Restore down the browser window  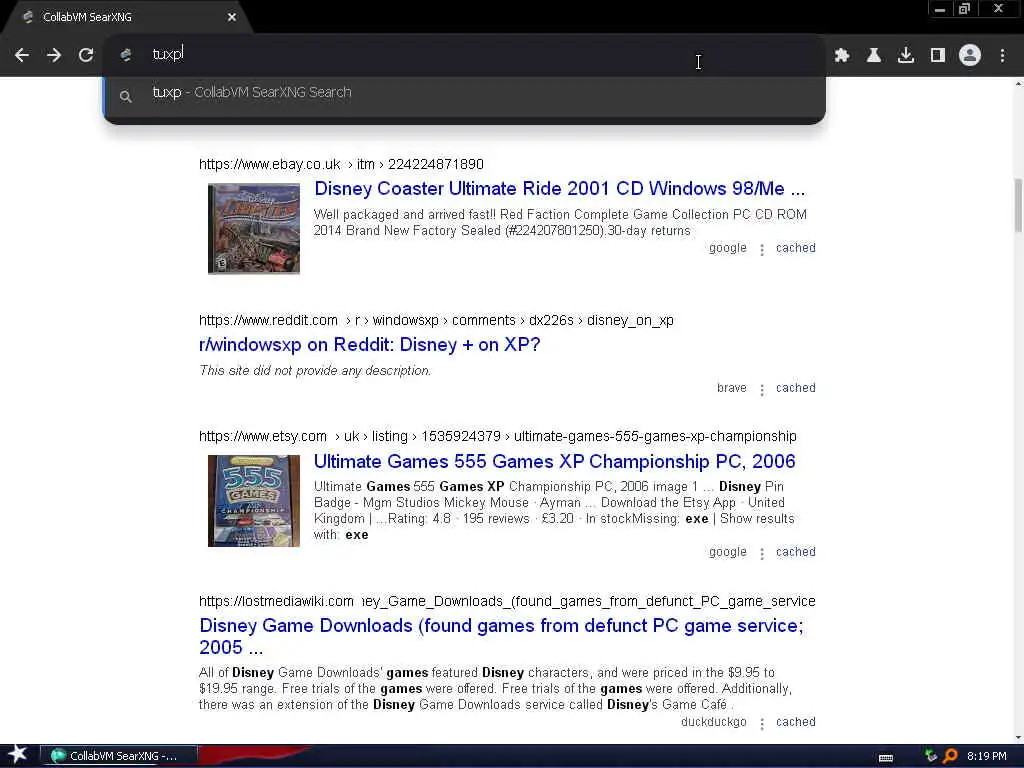pos(964,9)
